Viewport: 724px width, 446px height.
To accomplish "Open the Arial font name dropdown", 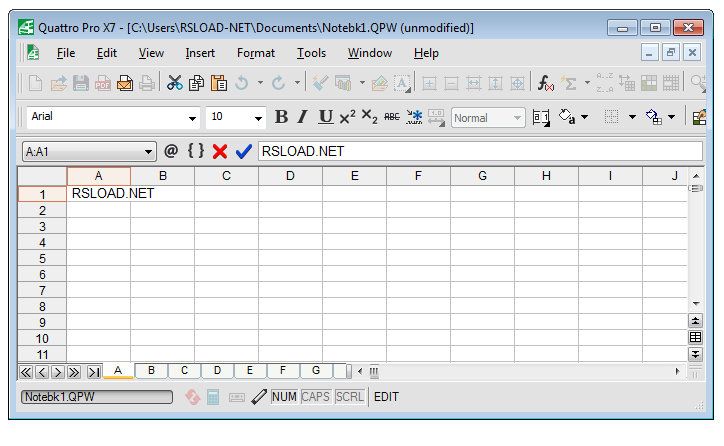I will click(192, 118).
